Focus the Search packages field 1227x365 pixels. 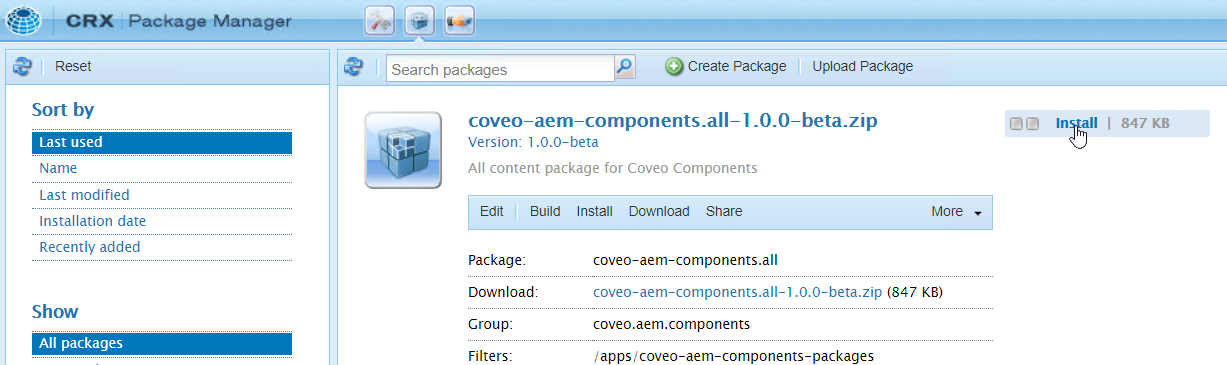[x=500, y=69]
